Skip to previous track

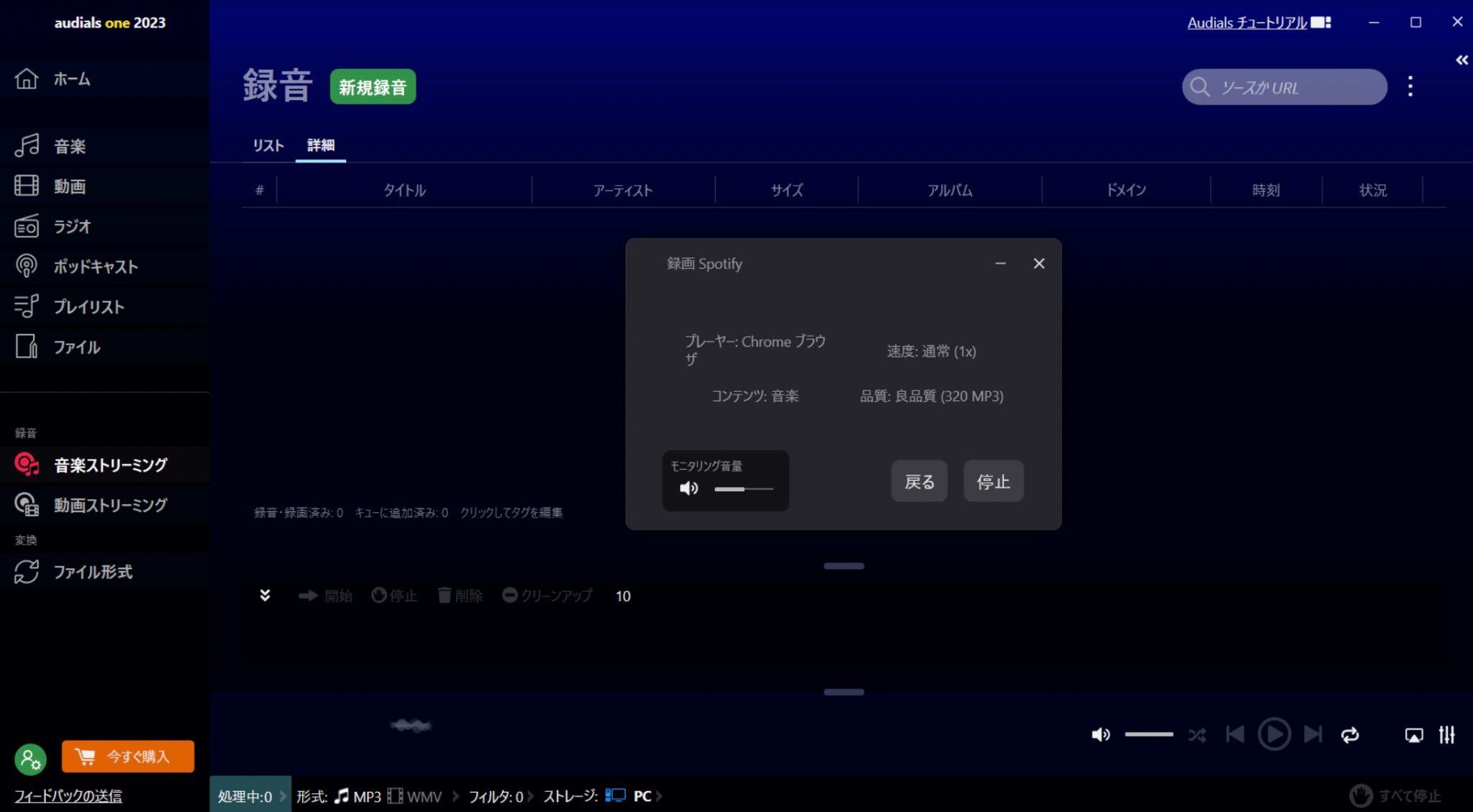[x=1235, y=734]
